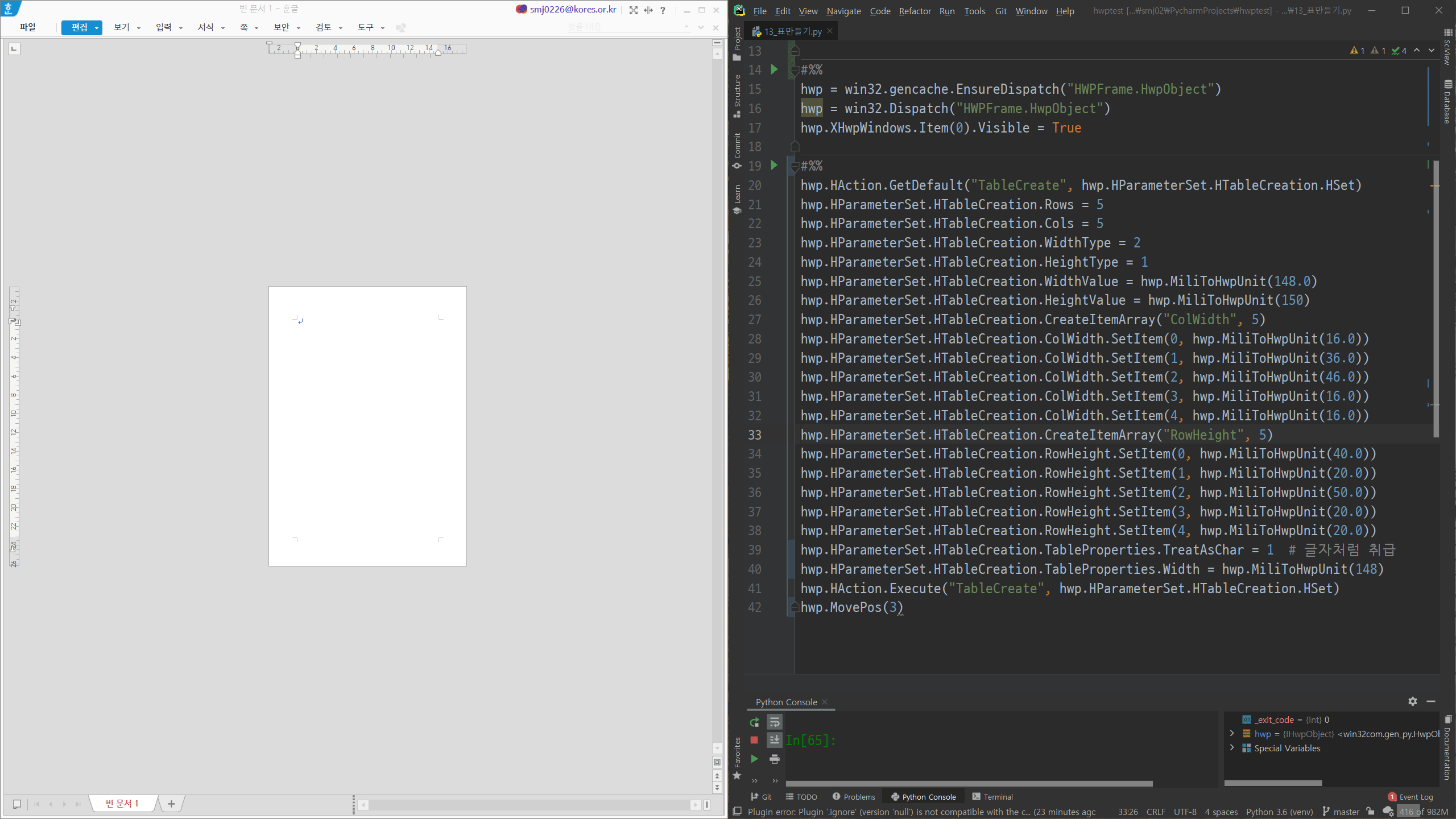Open Python Console settings gear

[x=1413, y=701]
